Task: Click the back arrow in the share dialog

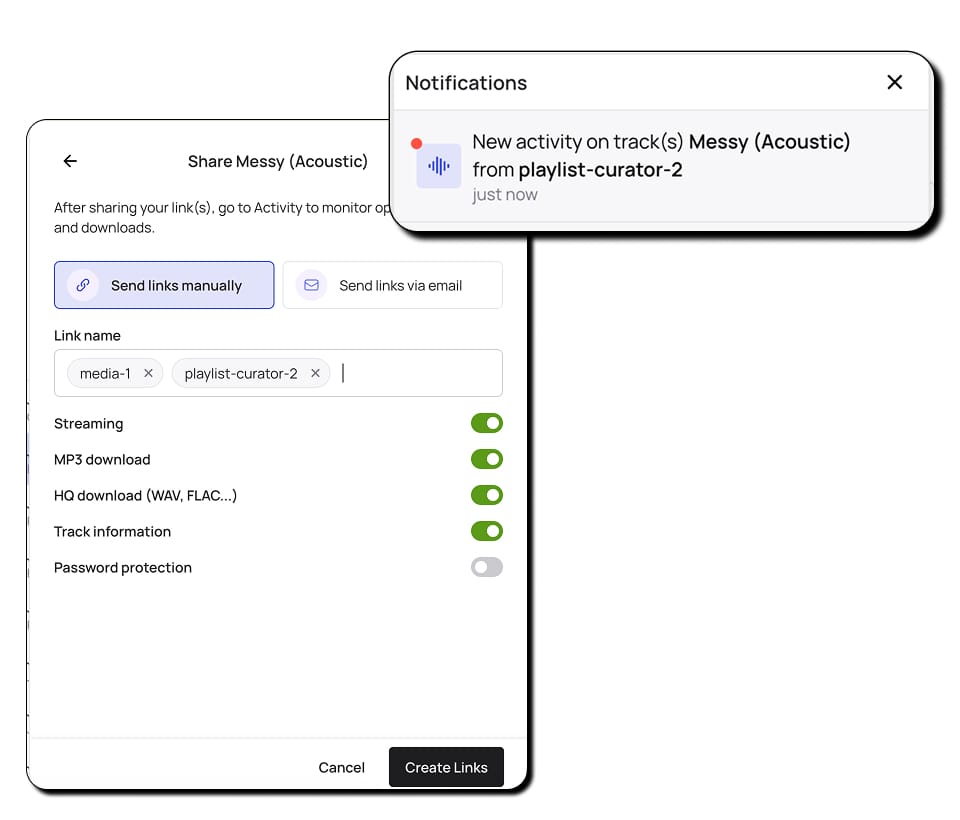Action: 70,160
